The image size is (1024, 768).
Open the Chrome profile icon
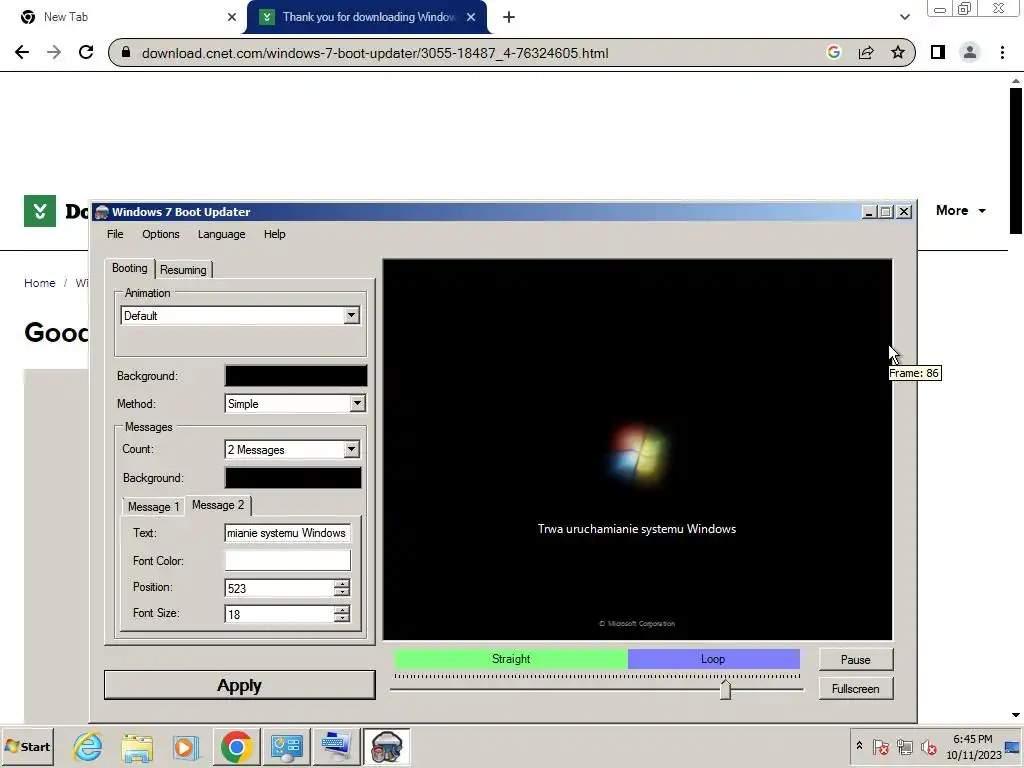(970, 52)
